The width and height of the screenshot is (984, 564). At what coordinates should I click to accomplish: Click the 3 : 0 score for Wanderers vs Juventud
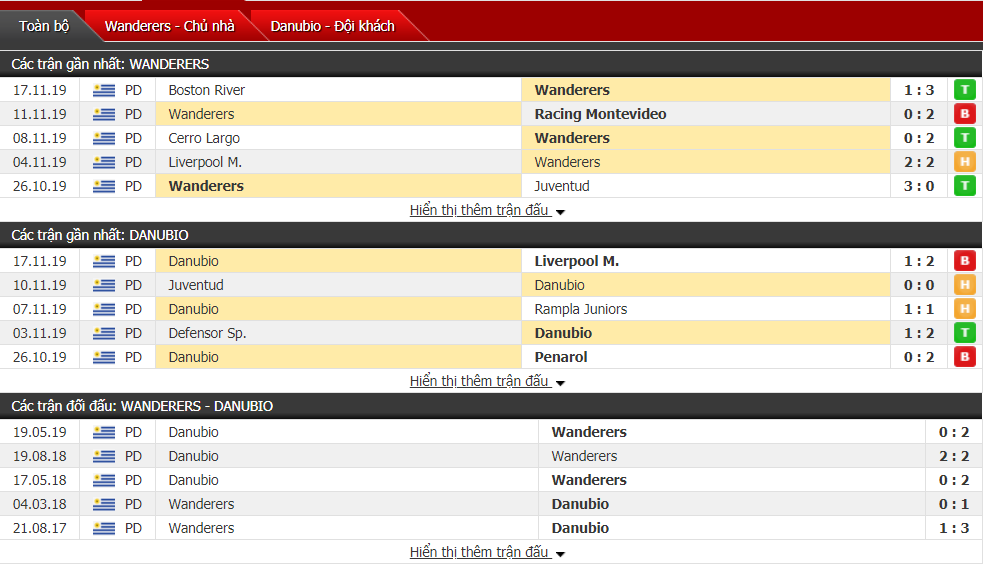[919, 186]
